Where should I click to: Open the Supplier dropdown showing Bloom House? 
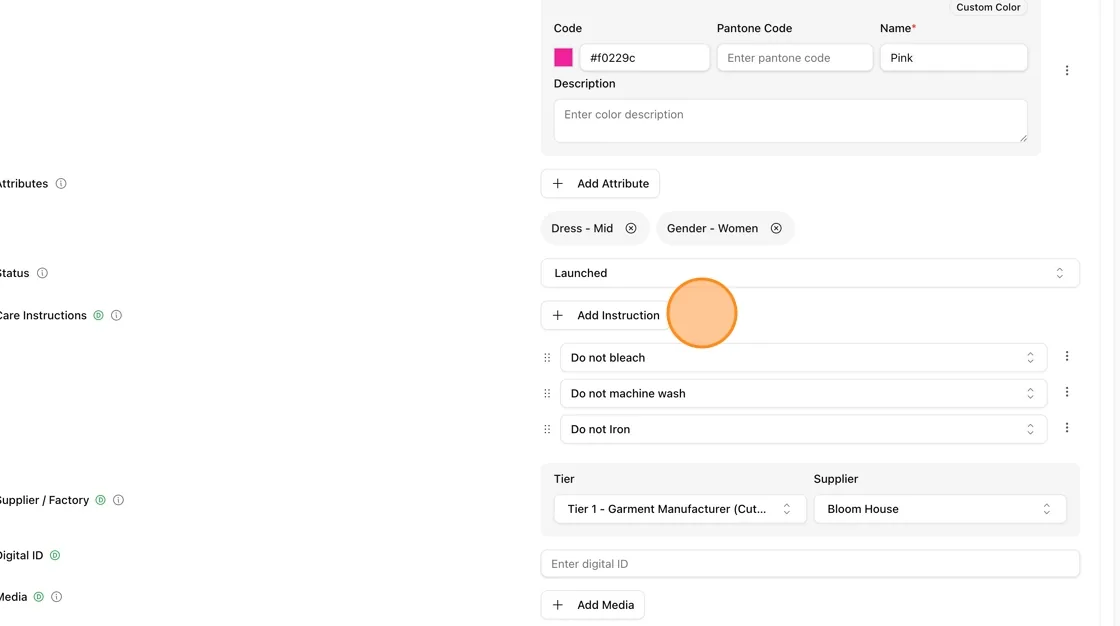[940, 510]
